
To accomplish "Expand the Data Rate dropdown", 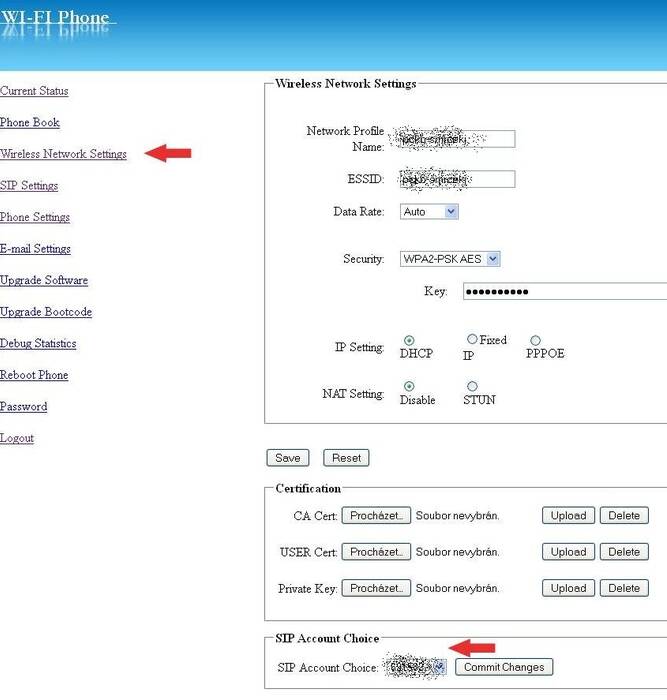I will click(x=429, y=212).
